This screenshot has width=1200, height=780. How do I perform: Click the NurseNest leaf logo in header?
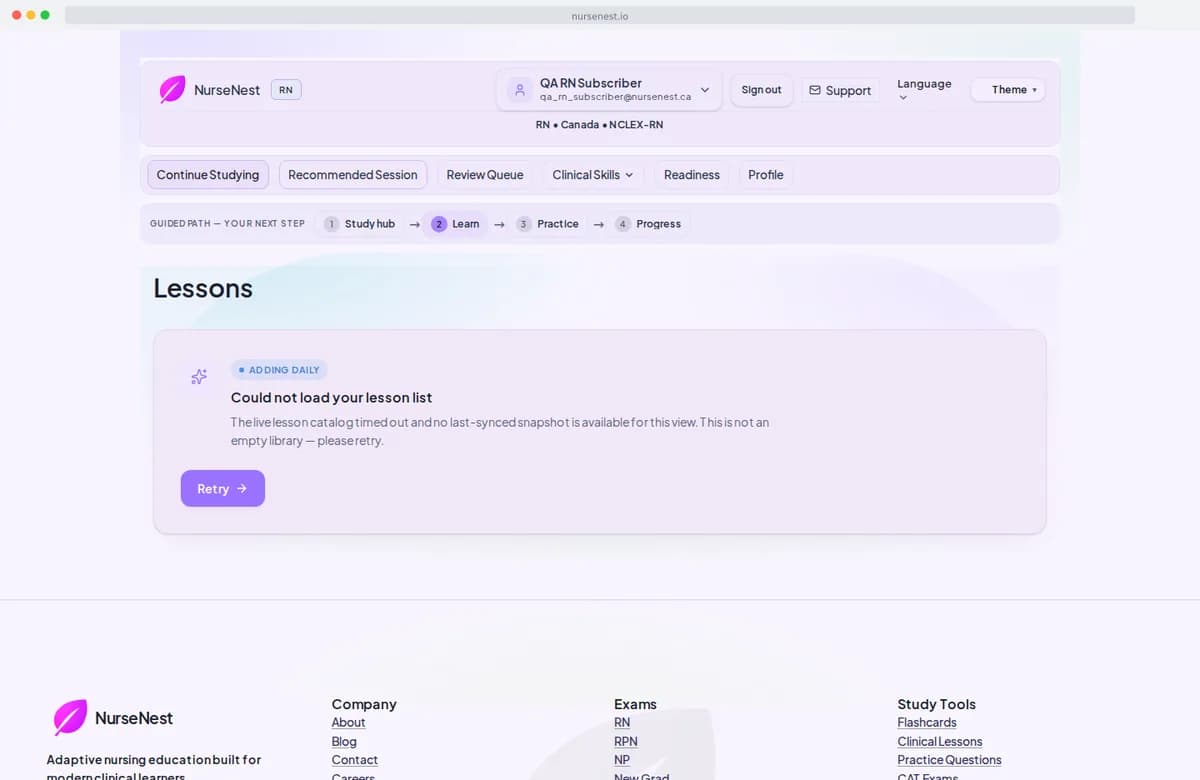pos(172,90)
